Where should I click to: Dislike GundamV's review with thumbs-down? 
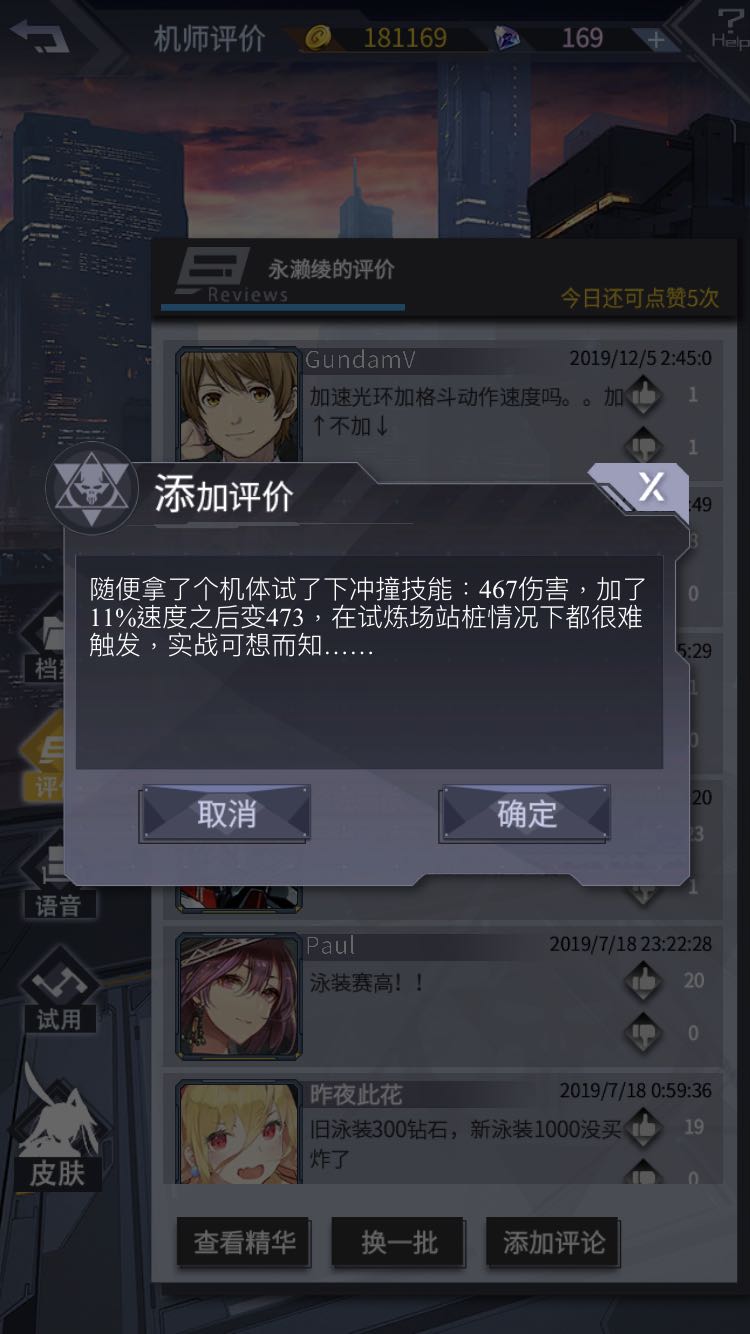coord(643,446)
